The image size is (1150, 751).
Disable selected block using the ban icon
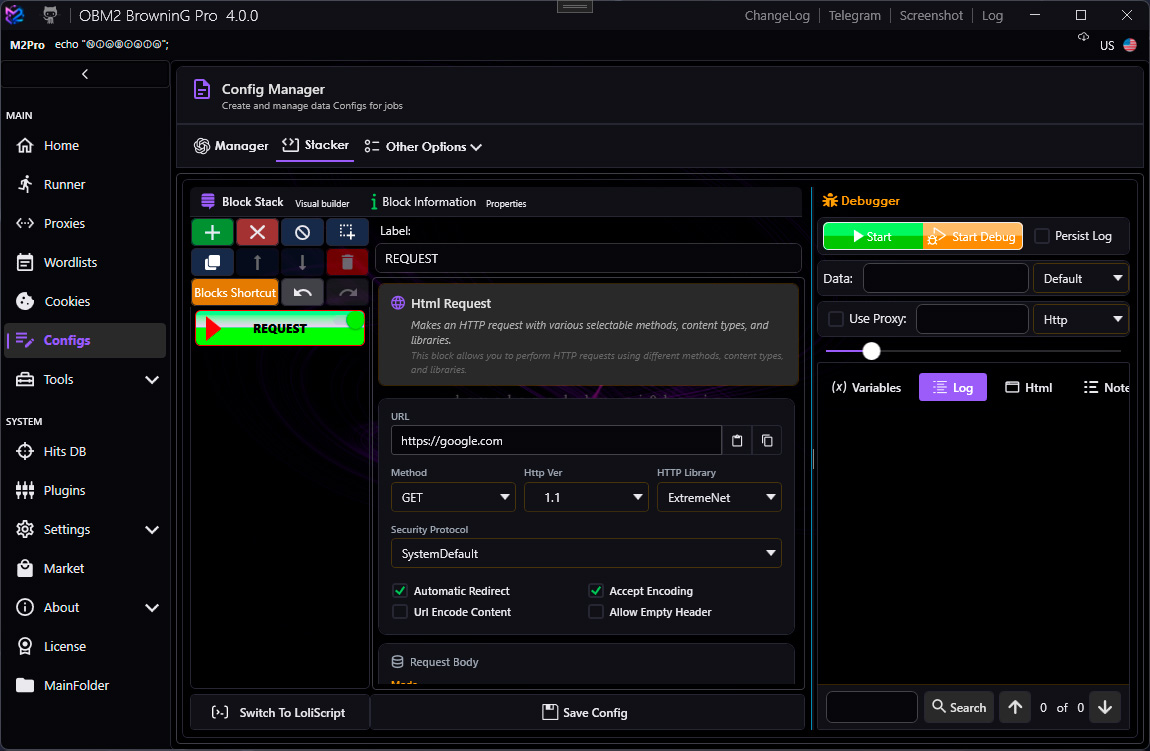click(302, 232)
